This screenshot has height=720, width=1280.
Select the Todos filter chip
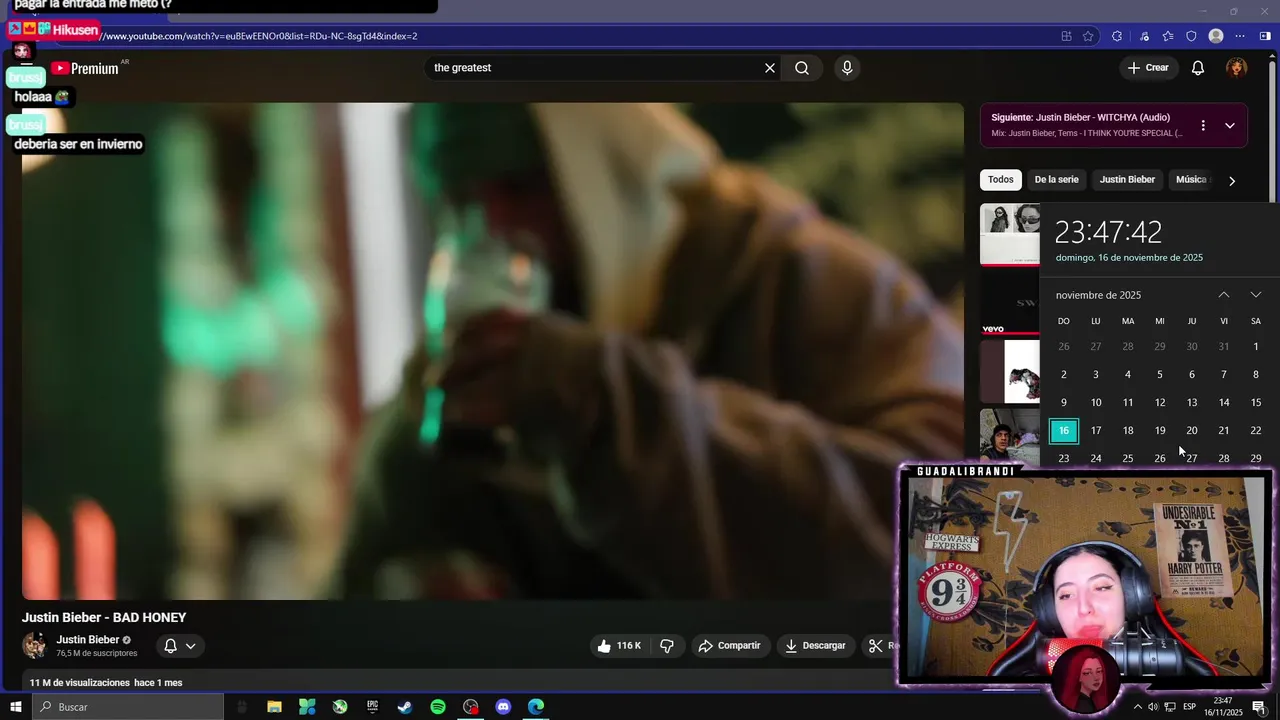tap(1001, 180)
